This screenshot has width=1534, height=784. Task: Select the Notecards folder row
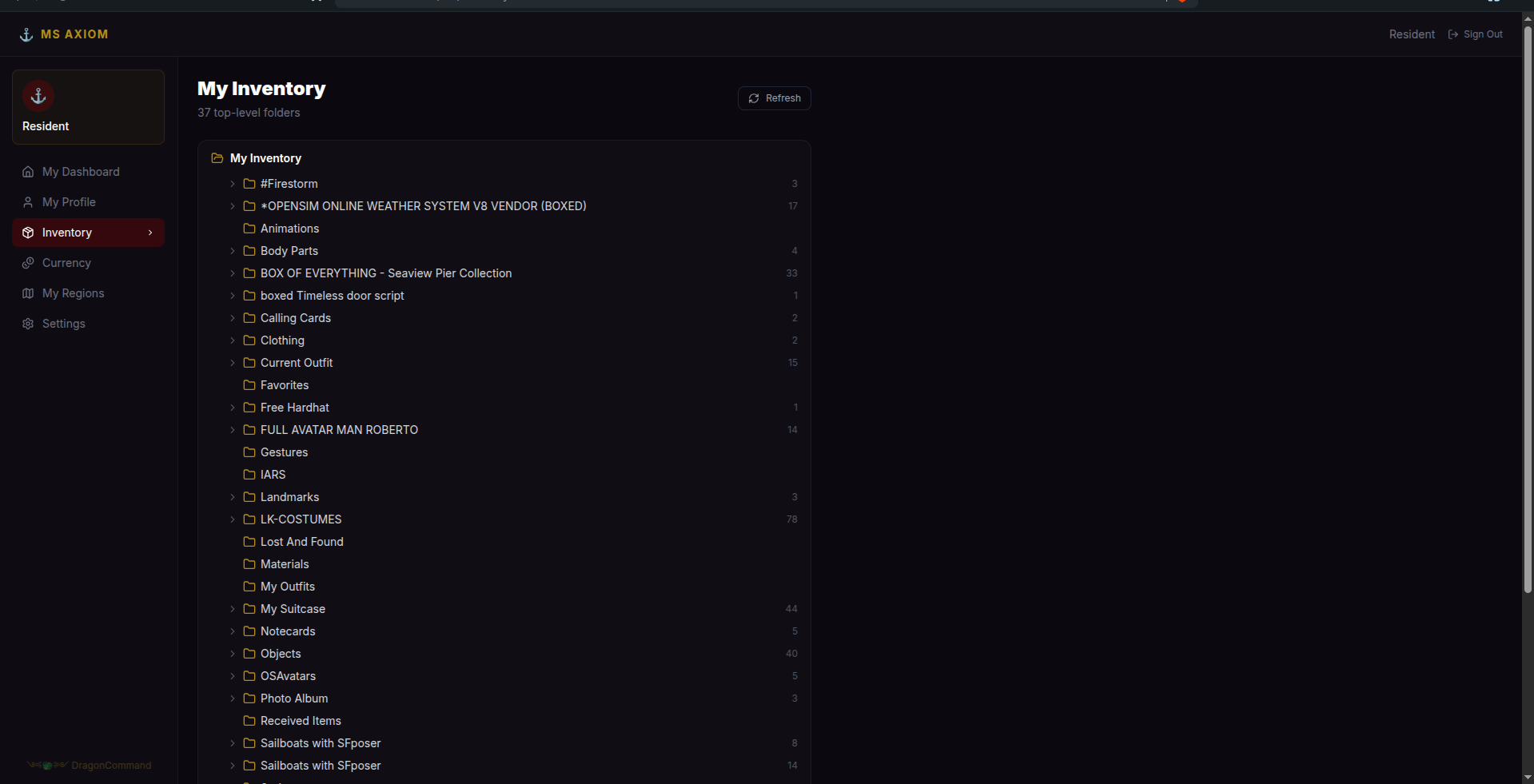(504, 631)
